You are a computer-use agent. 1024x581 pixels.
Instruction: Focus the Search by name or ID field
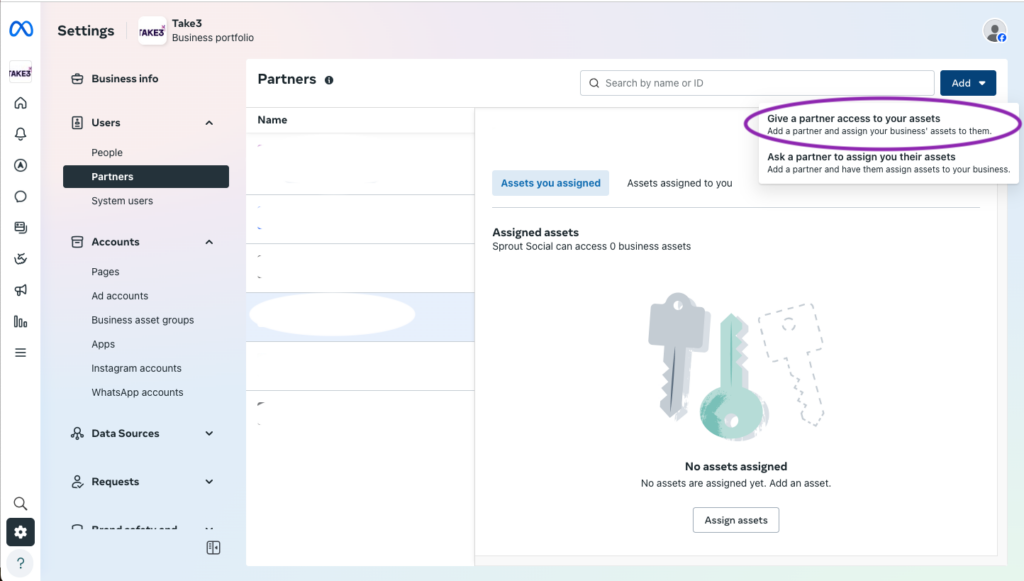point(757,83)
